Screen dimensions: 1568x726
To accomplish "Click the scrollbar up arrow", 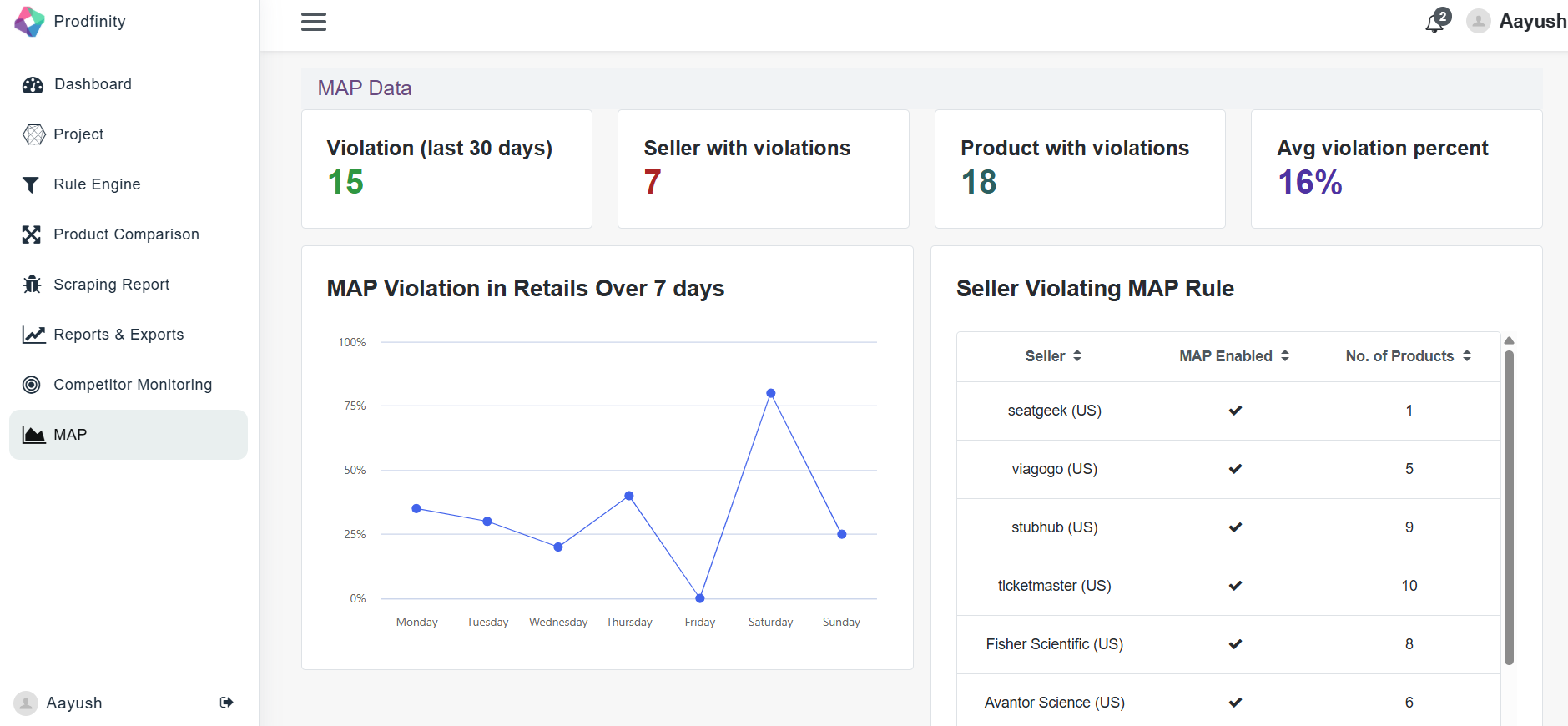I will 1509,340.
